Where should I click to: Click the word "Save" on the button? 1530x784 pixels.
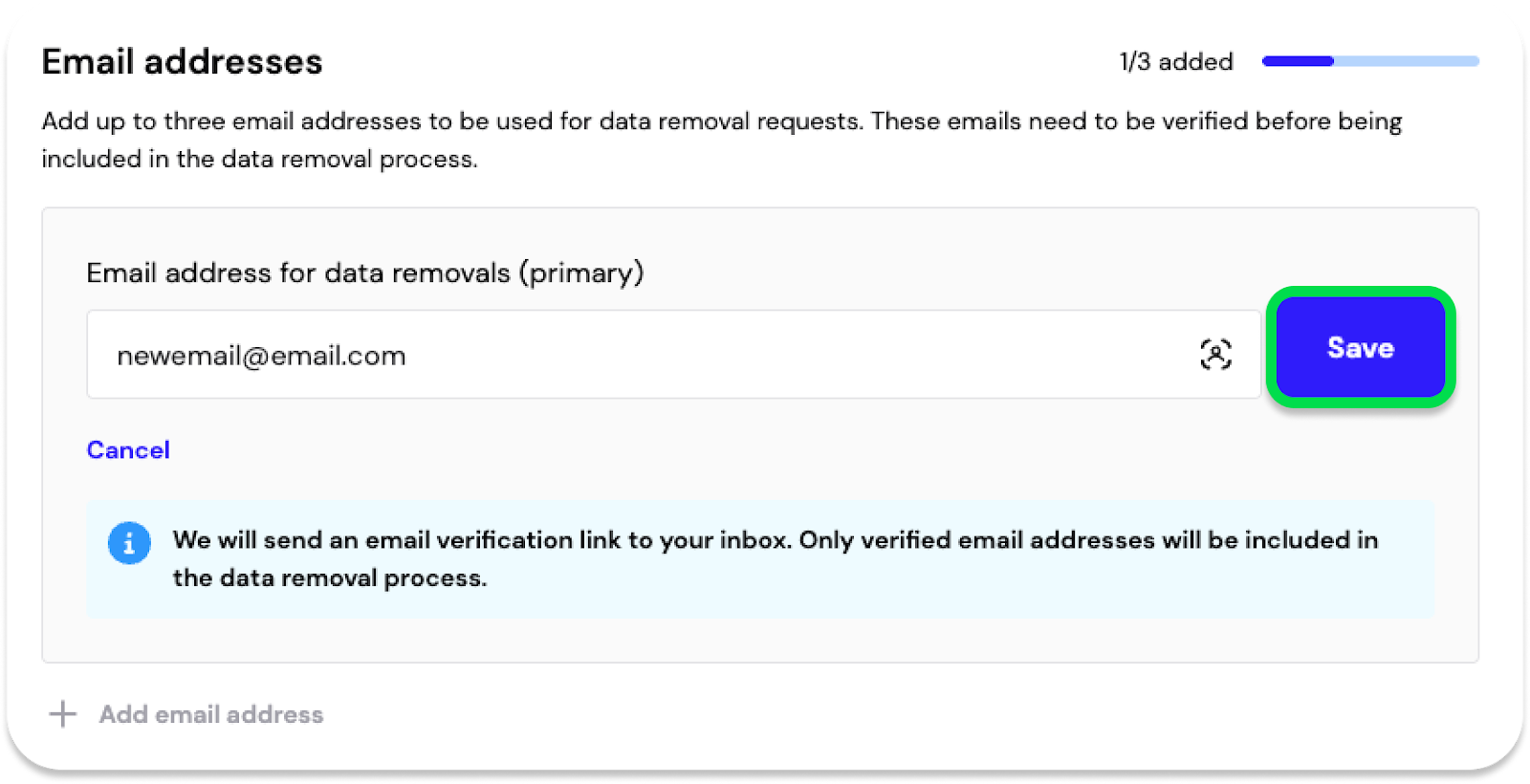(1360, 347)
